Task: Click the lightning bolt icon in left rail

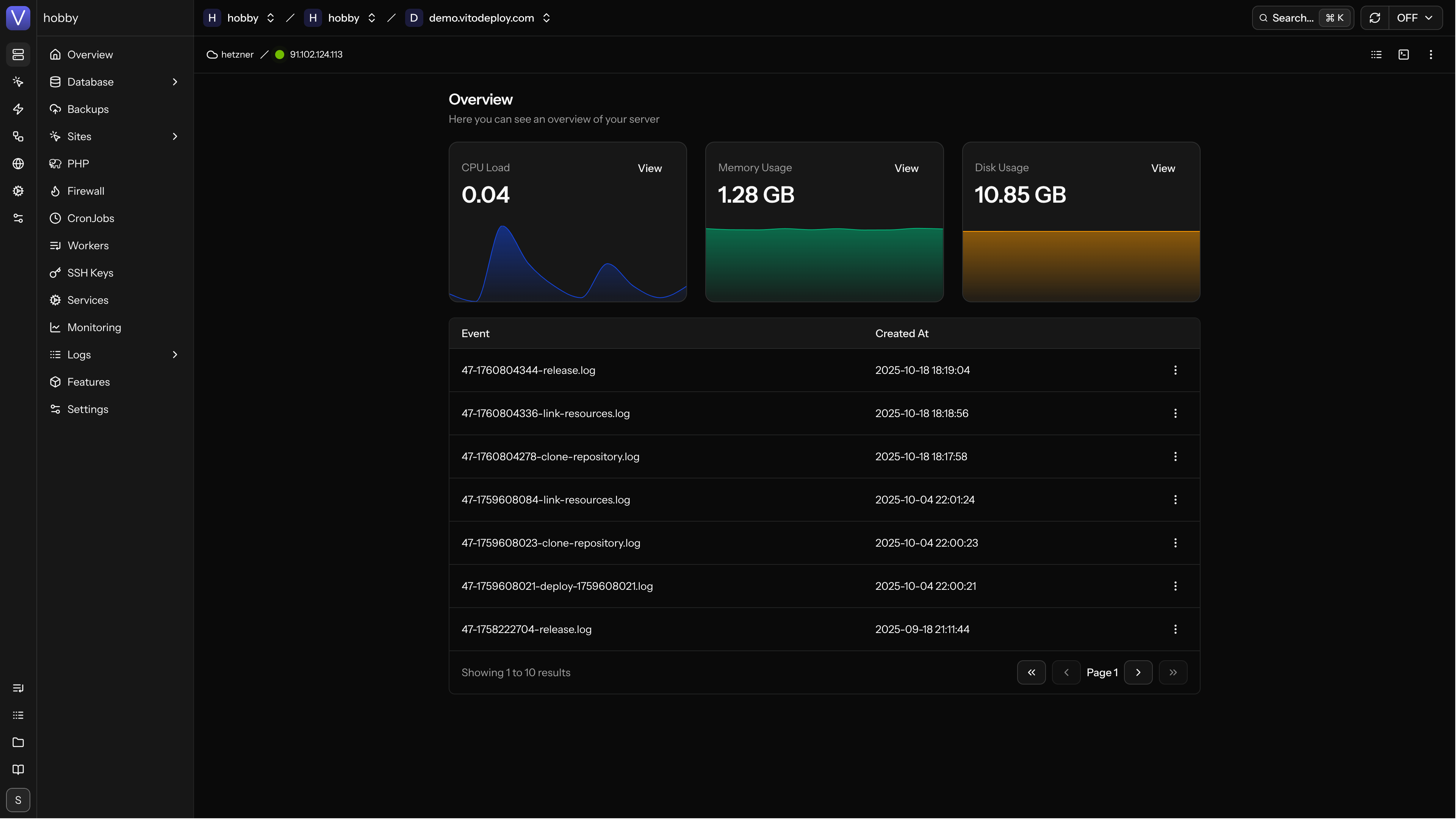Action: pos(18,109)
